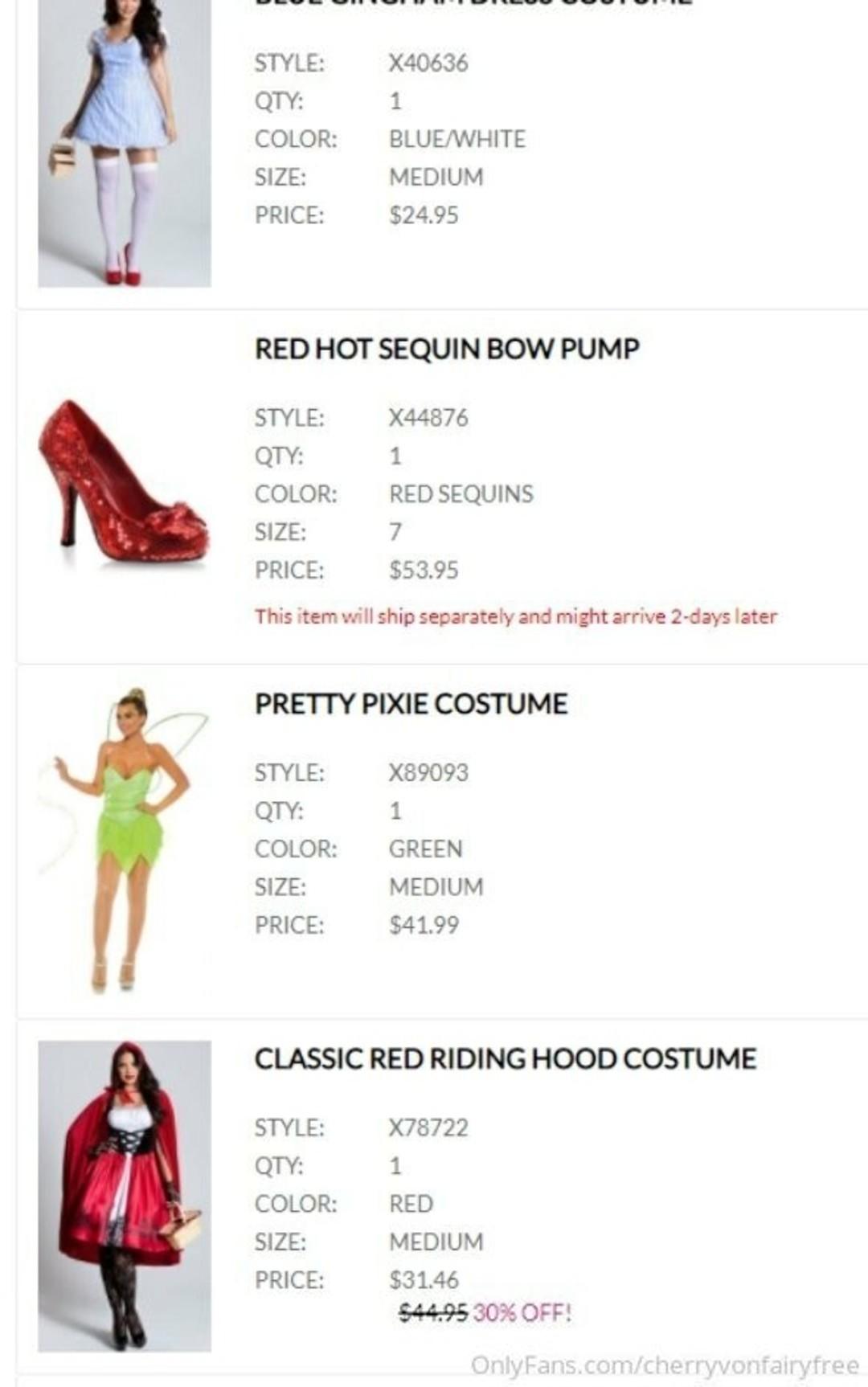This screenshot has width=868, height=1387.
Task: Select the GREEN color value for pixie costume
Action: tap(426, 849)
